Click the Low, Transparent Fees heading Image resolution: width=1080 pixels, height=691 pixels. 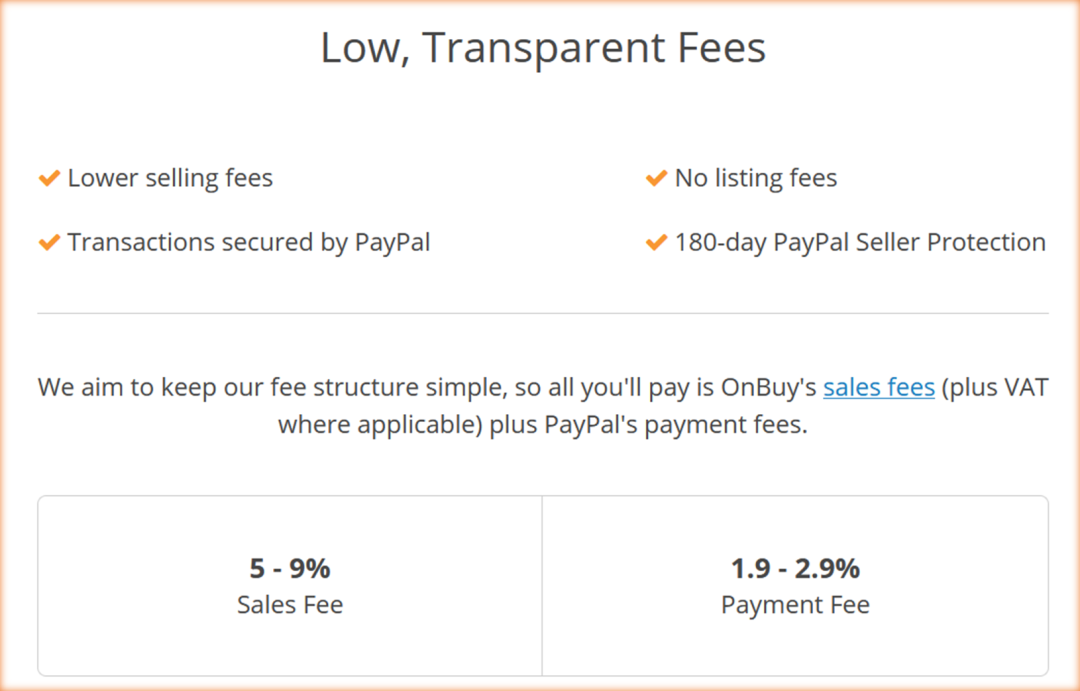click(543, 48)
